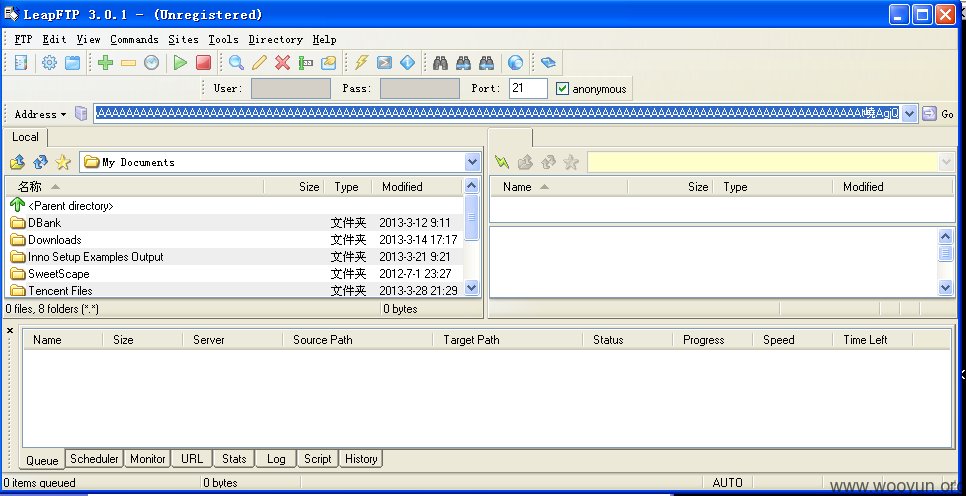Switch to the URL tab
The width and height of the screenshot is (966, 496).
coord(192,458)
